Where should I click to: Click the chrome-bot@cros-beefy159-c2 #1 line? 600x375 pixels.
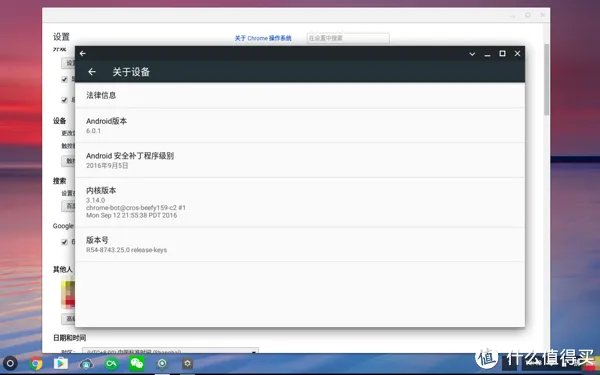[x=136, y=208]
